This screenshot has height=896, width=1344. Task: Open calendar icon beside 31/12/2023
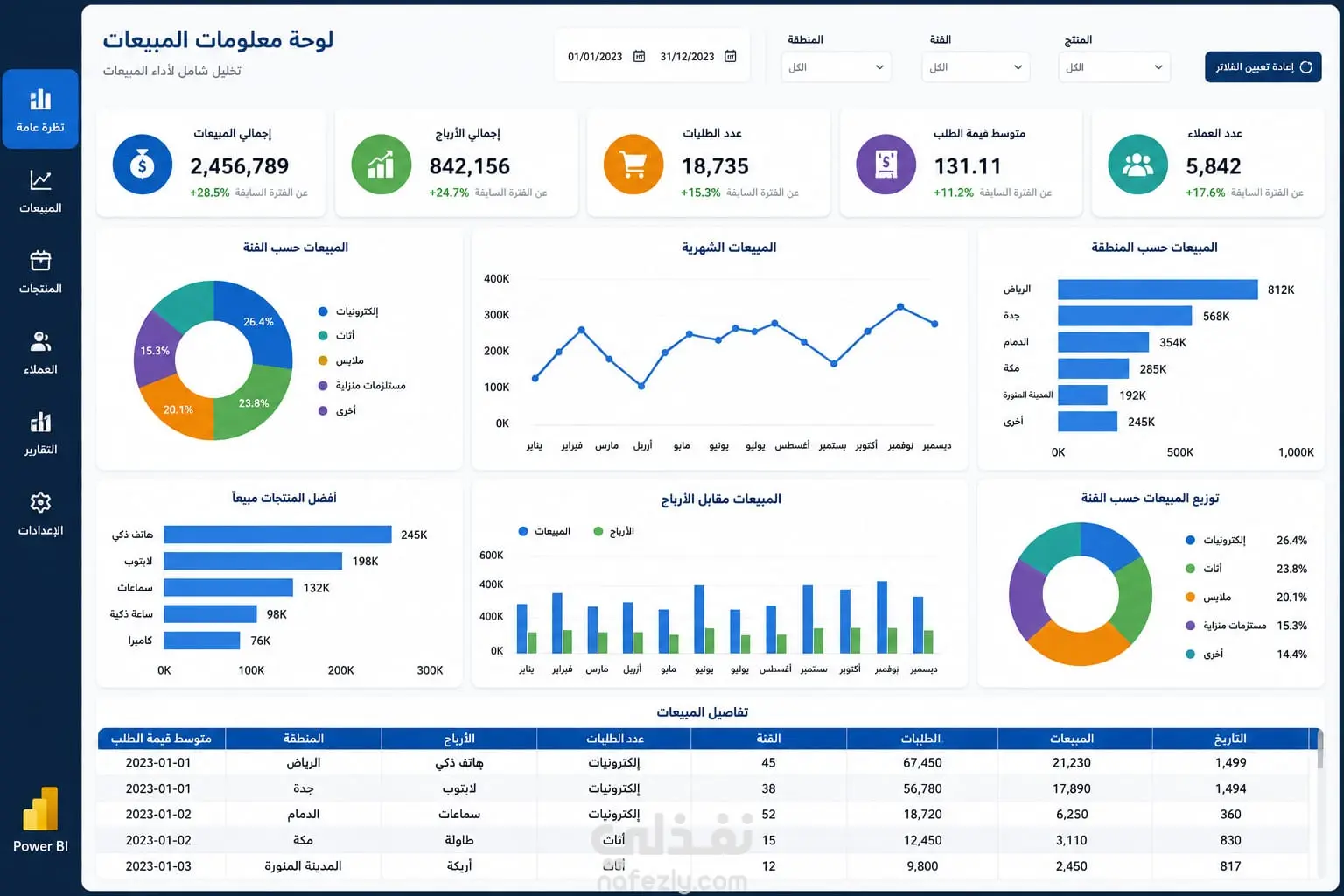731,56
